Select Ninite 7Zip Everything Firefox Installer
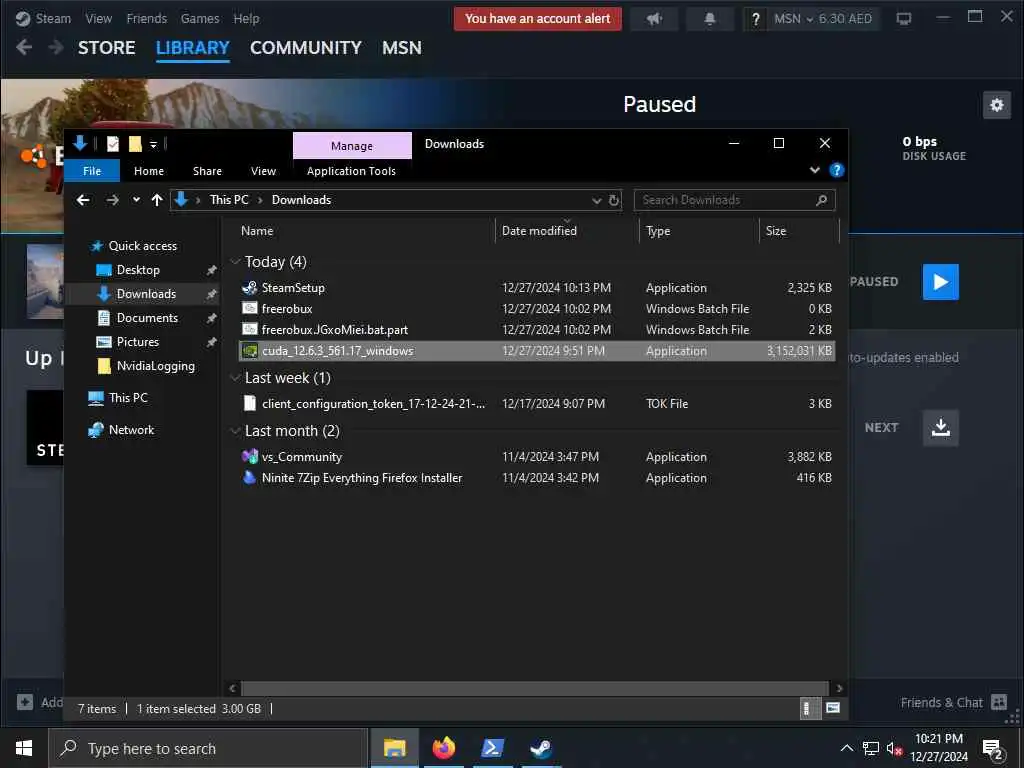The height and width of the screenshot is (768, 1024). click(x=537, y=478)
